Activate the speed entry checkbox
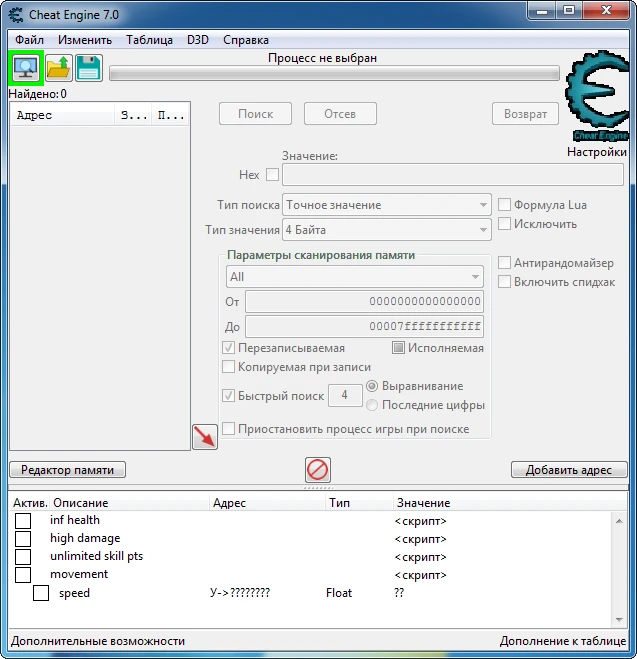The image size is (637, 659). coord(41,593)
